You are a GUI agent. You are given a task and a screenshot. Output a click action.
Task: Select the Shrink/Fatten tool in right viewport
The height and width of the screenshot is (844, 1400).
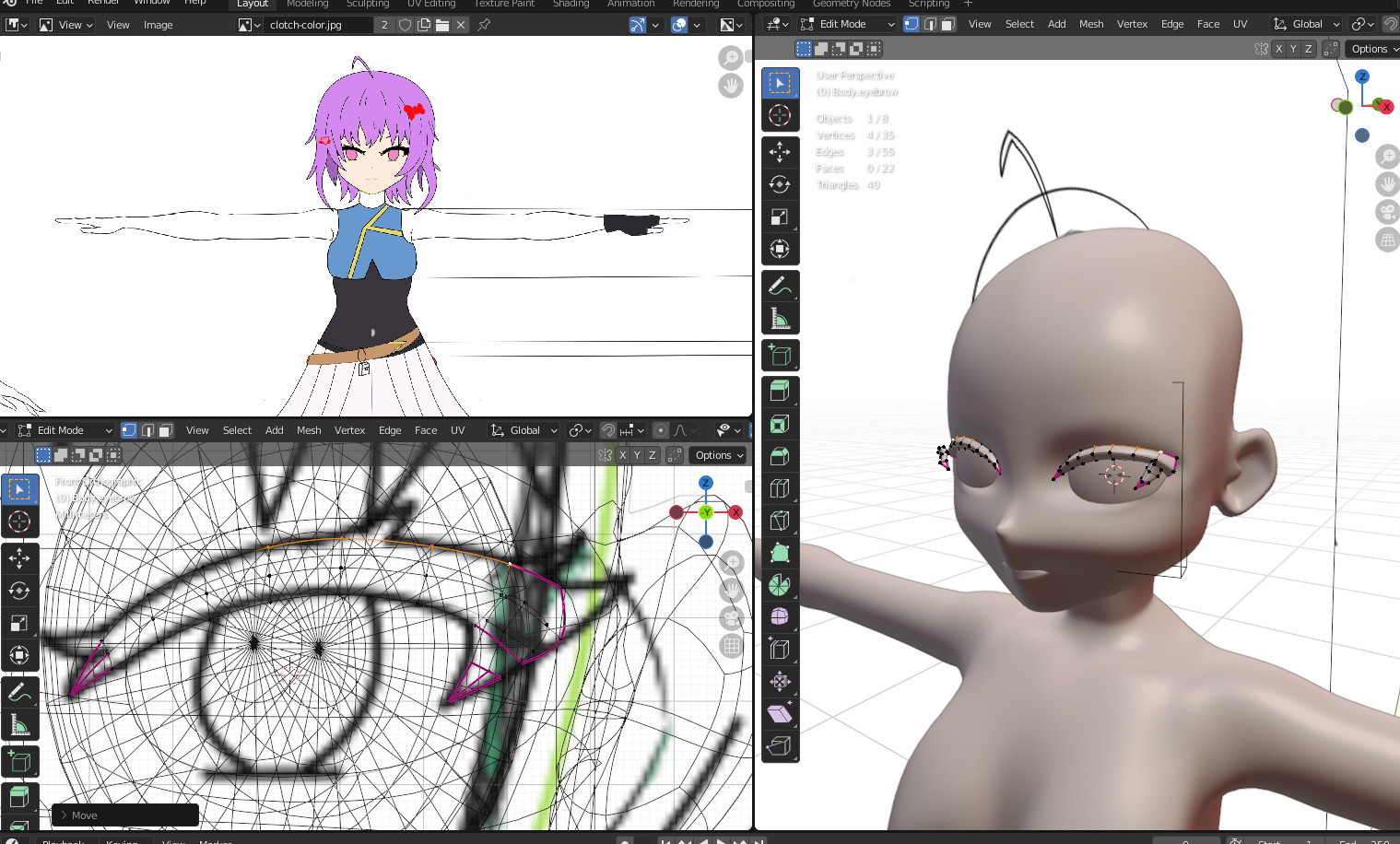point(780,682)
